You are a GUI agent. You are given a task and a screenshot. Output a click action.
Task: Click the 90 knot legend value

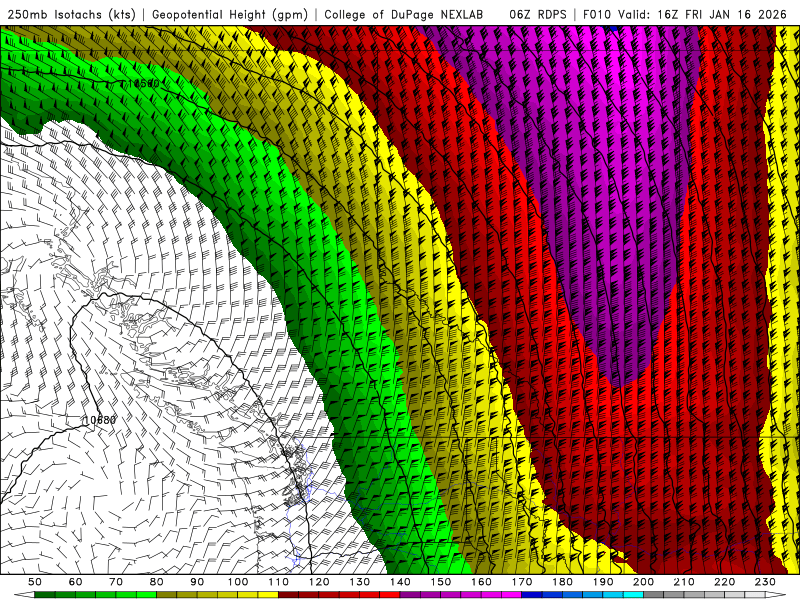point(197,582)
